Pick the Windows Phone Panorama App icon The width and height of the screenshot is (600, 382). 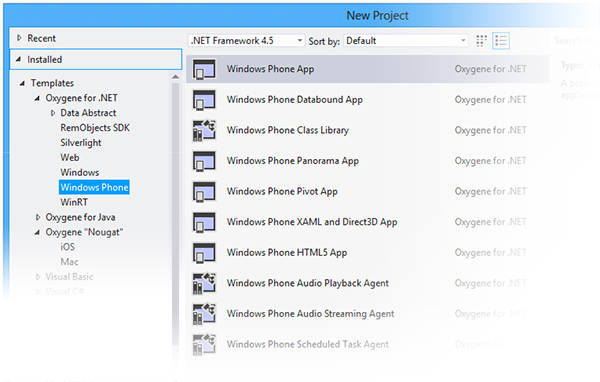coord(204,161)
